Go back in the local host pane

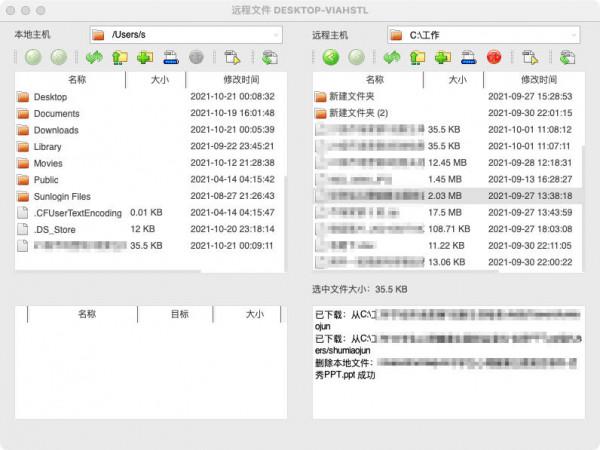(x=33, y=57)
